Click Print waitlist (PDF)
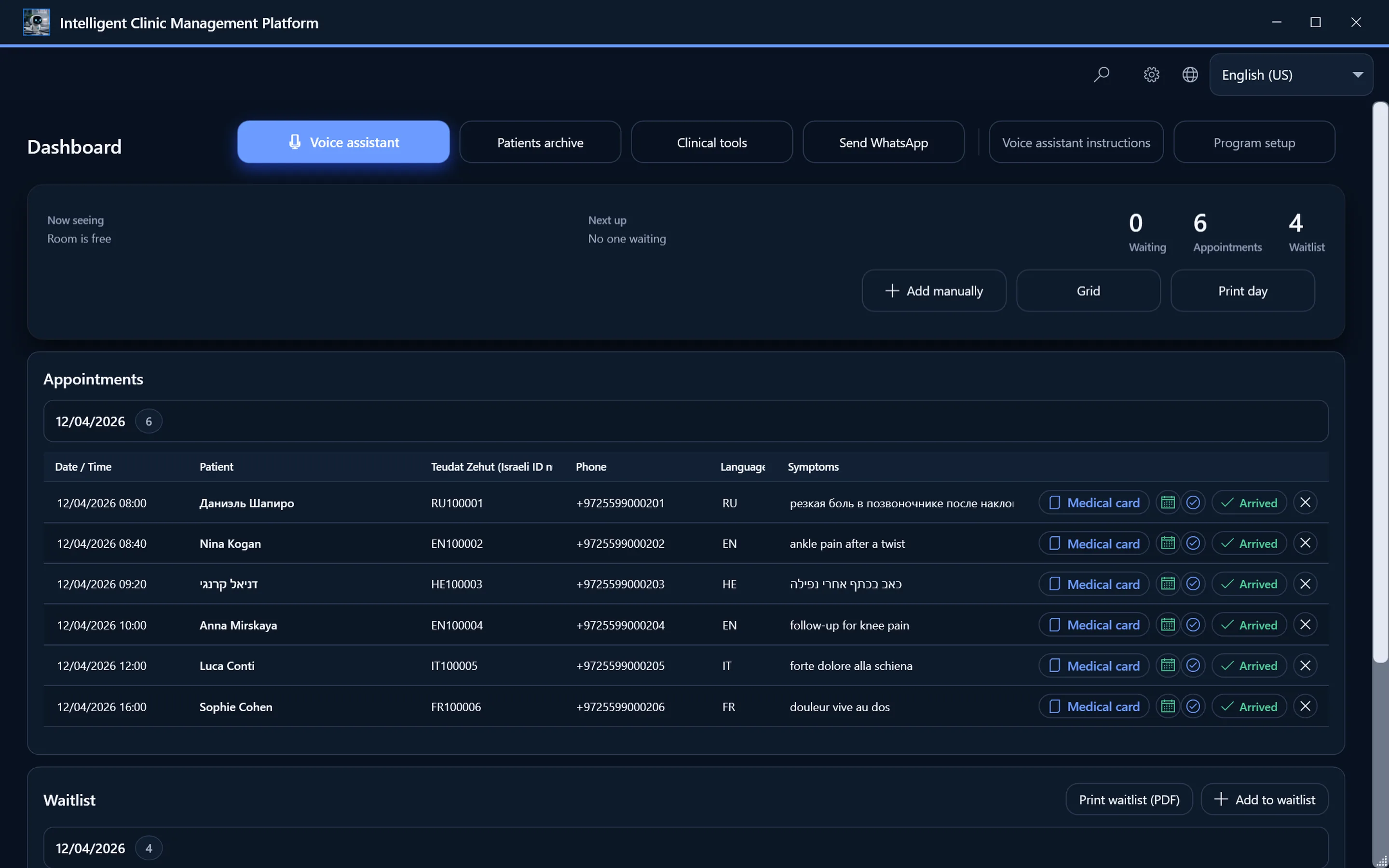 point(1129,799)
